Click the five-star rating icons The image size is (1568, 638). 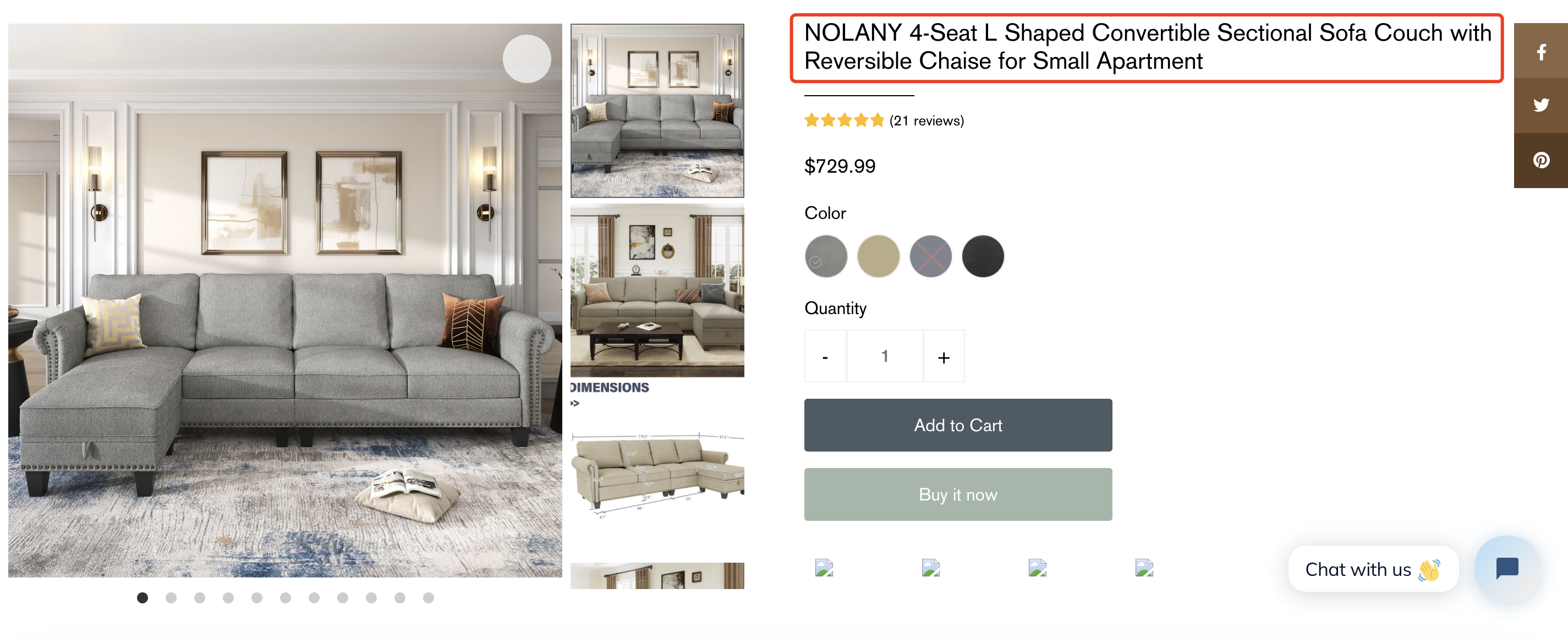(843, 120)
